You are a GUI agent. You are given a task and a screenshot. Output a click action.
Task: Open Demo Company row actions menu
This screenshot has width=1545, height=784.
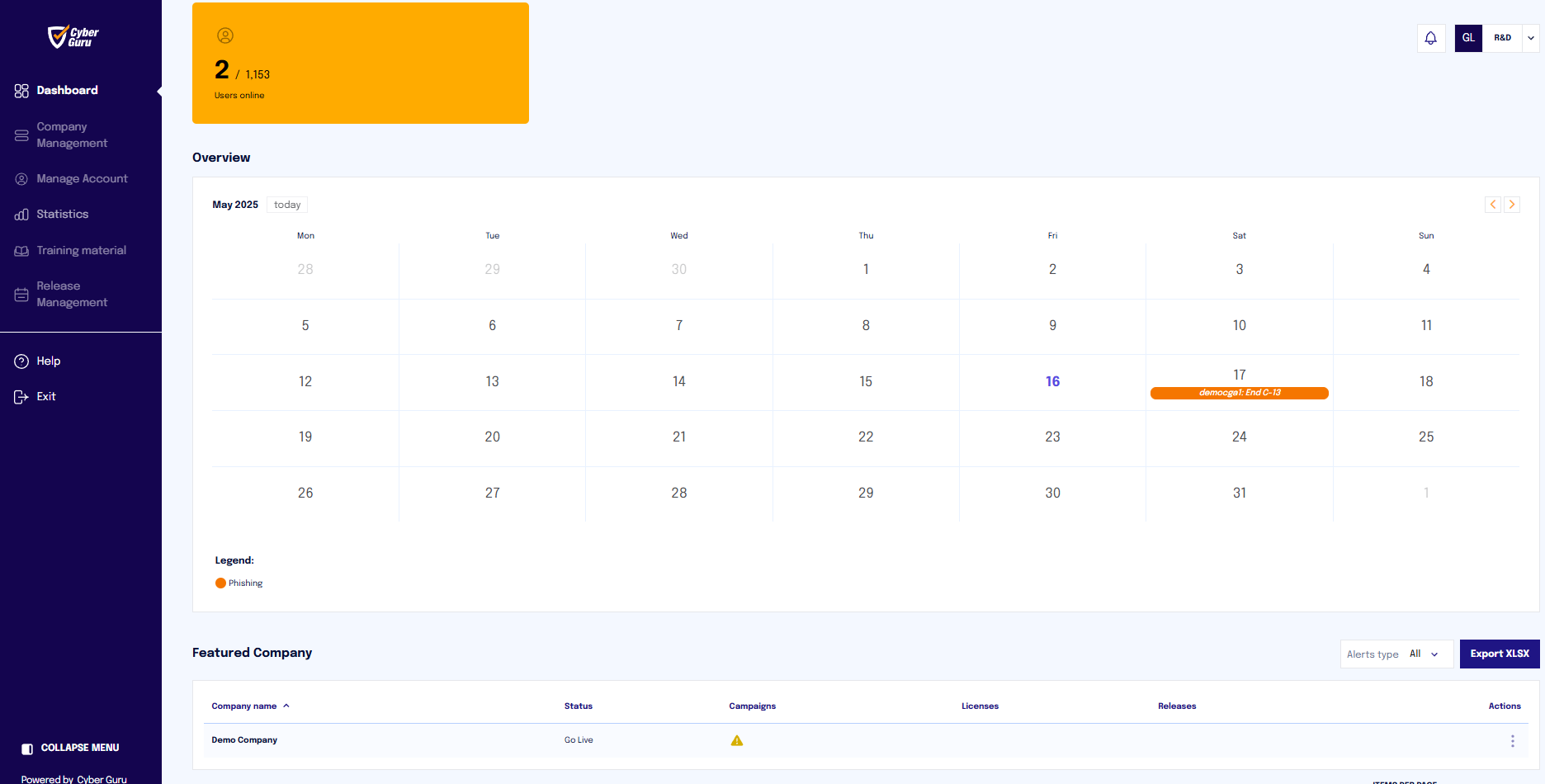coord(1513,740)
